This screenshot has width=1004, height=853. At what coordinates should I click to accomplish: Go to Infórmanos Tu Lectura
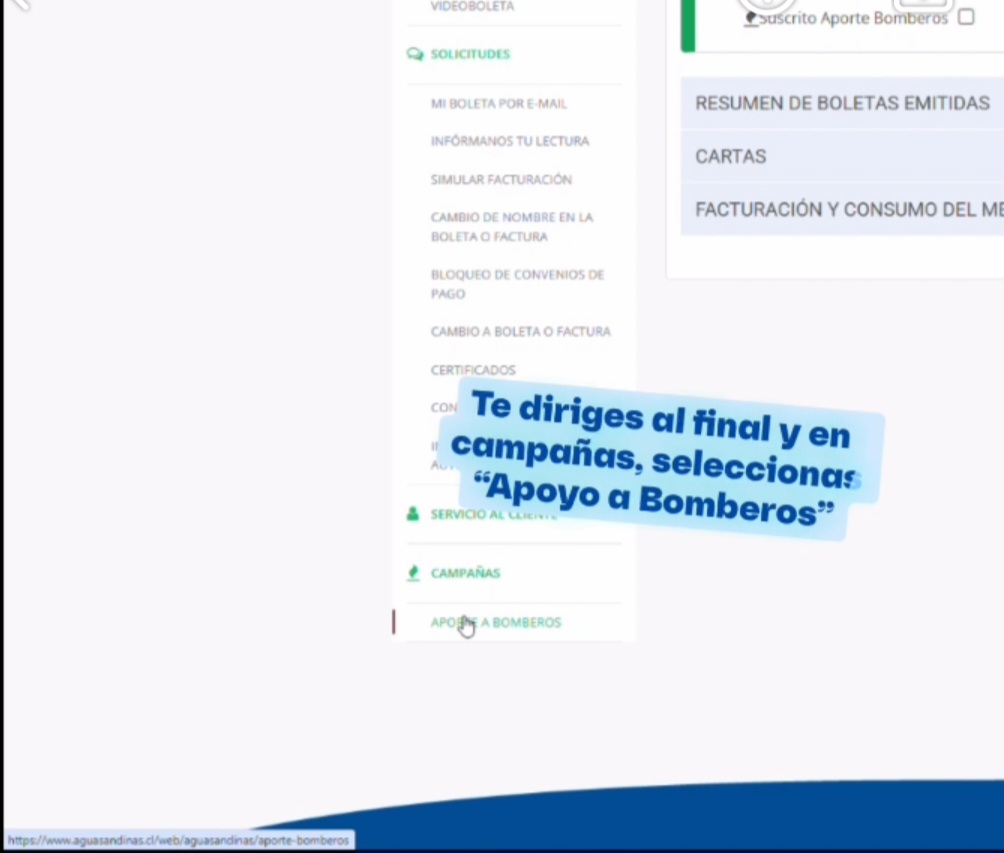pyautogui.click(x=509, y=141)
